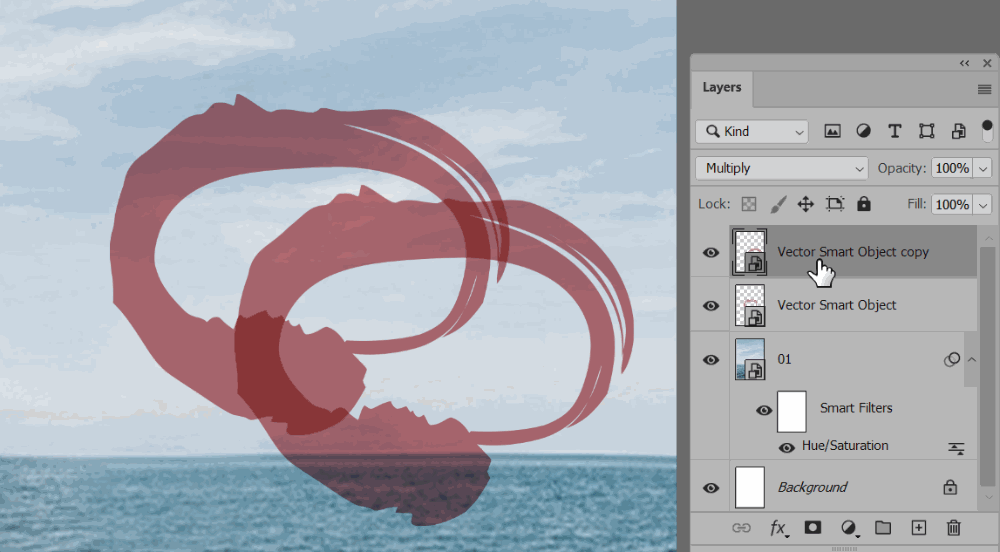
Task: Add a layer mask icon
Action: coord(812,527)
